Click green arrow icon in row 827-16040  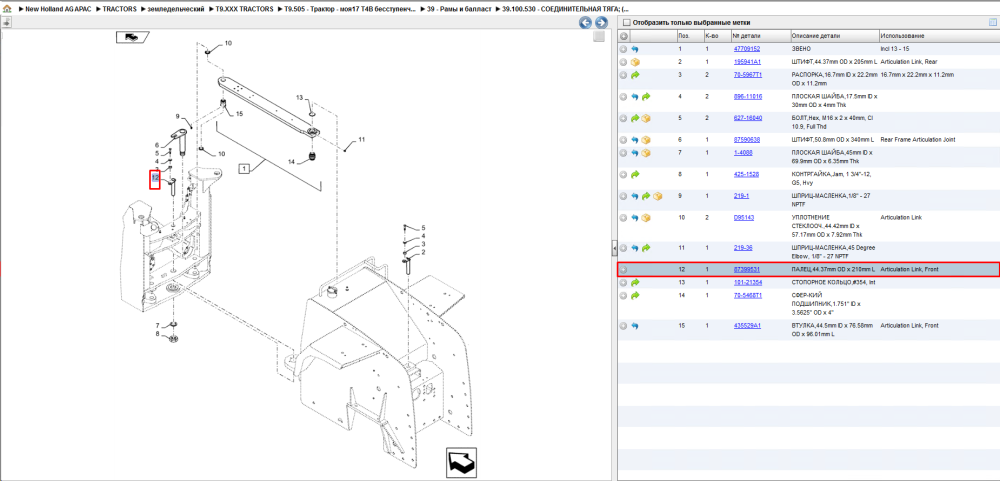(x=635, y=119)
